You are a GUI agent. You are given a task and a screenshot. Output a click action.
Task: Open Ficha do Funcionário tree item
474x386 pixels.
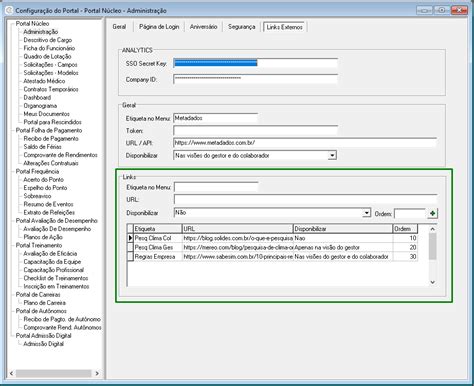click(49, 48)
